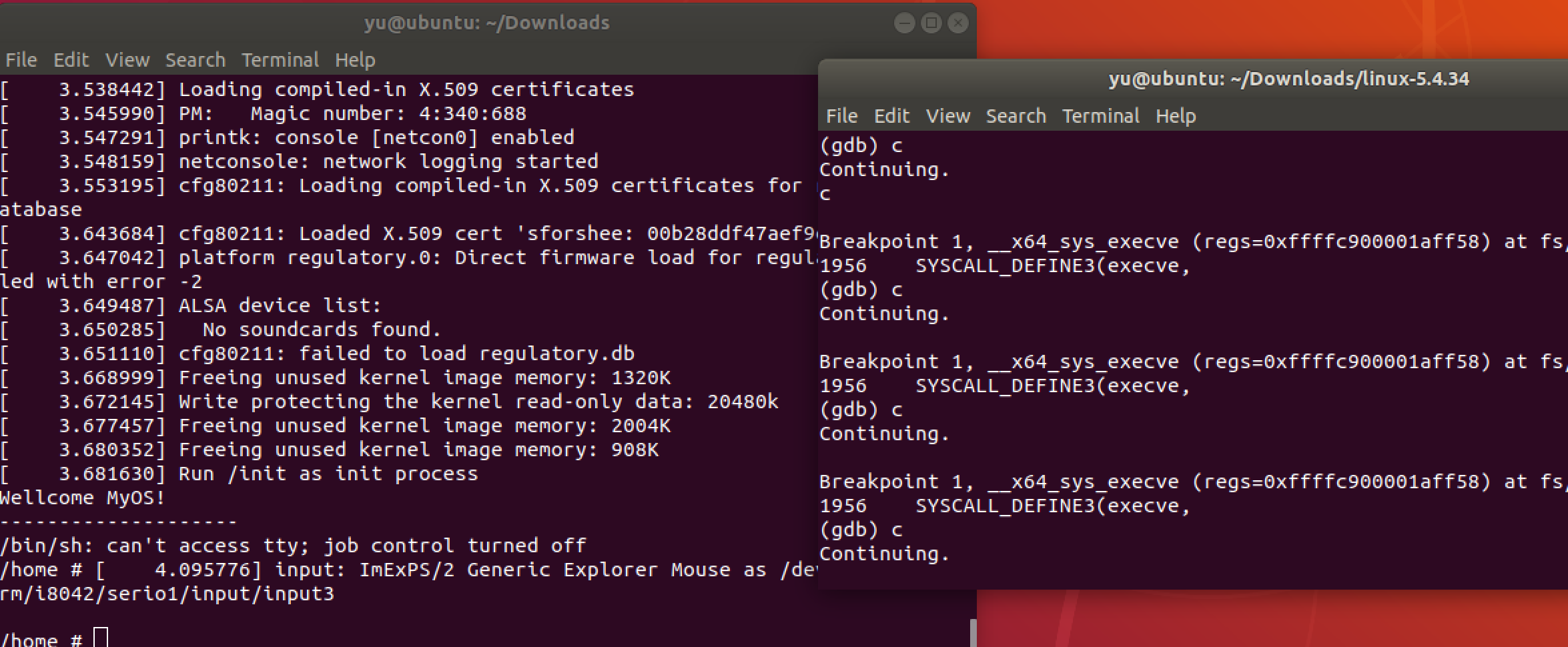This screenshot has height=647, width=1568.
Task: Open View menu in linux-5.4.34 terminal
Action: coord(947,116)
